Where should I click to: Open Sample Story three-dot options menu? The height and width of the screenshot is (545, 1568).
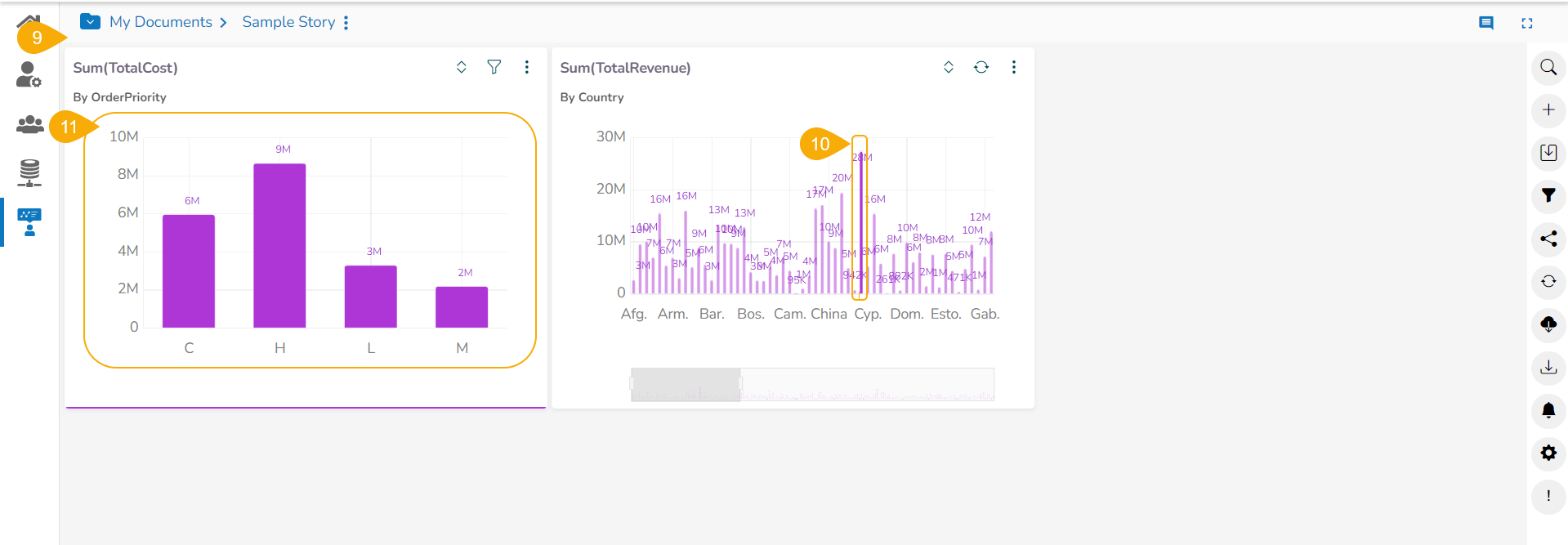(x=346, y=23)
